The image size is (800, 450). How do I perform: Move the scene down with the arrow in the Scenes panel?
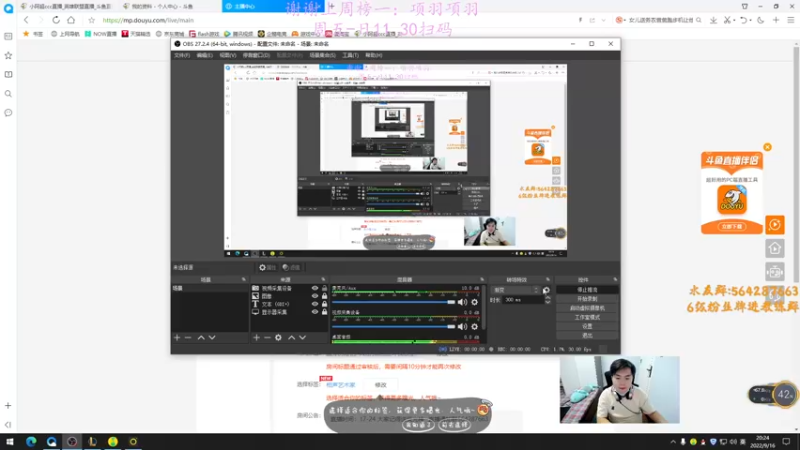[212, 338]
